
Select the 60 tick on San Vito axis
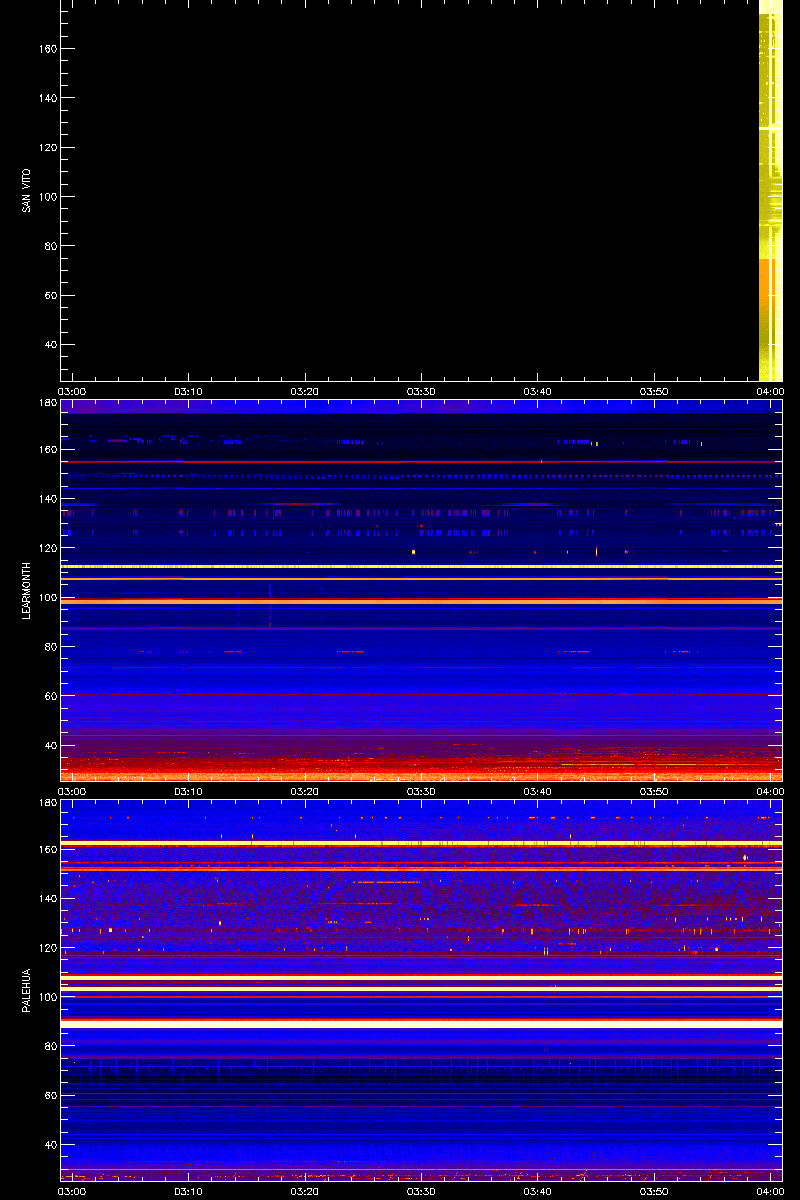click(52, 296)
